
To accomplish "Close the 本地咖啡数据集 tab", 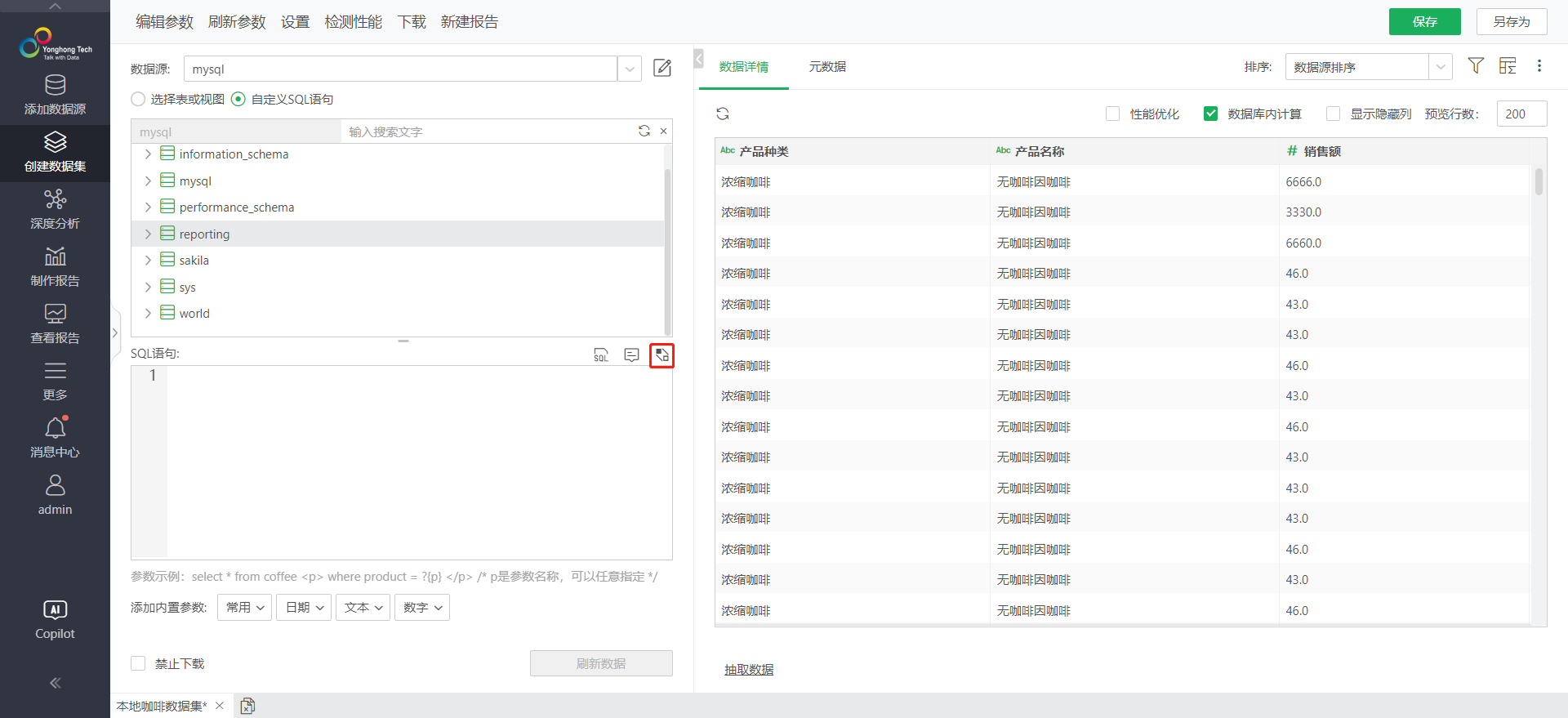I will click(220, 706).
